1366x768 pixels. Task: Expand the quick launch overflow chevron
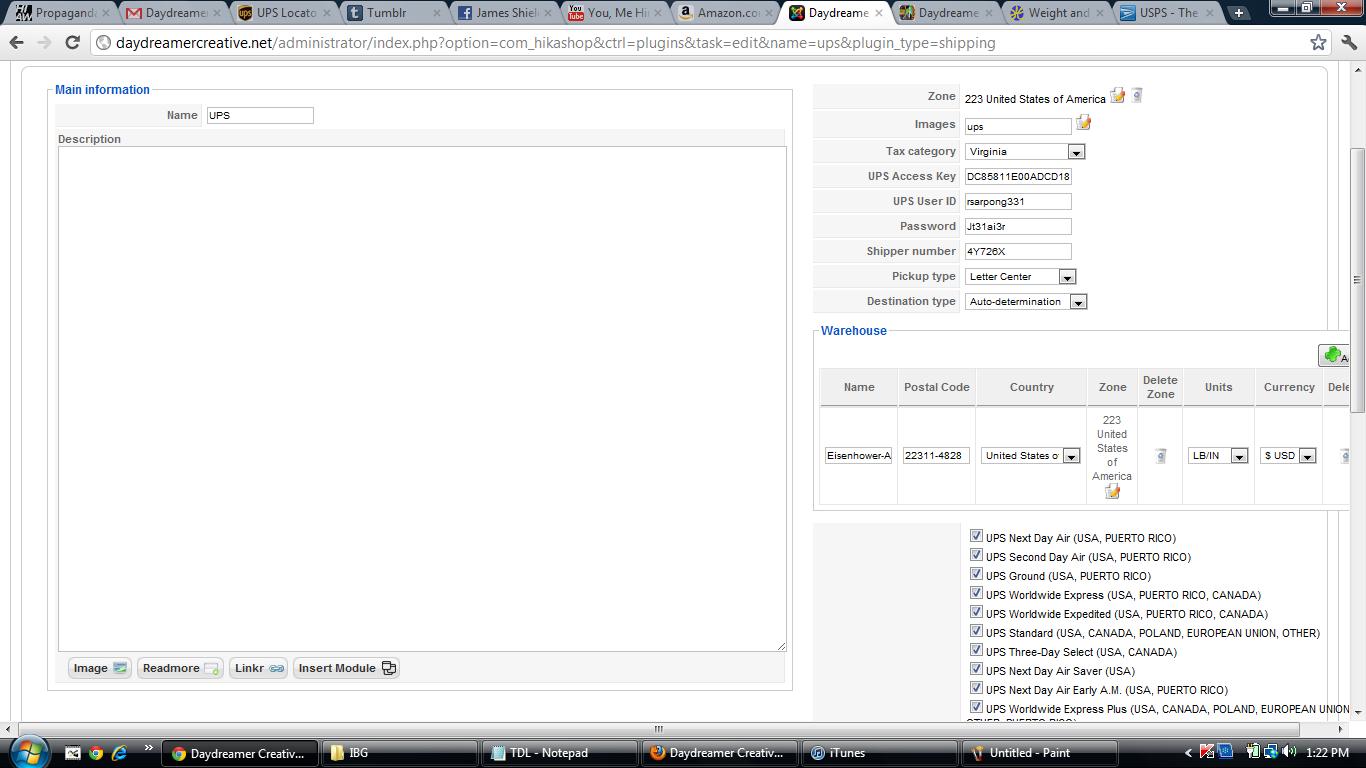pos(149,748)
